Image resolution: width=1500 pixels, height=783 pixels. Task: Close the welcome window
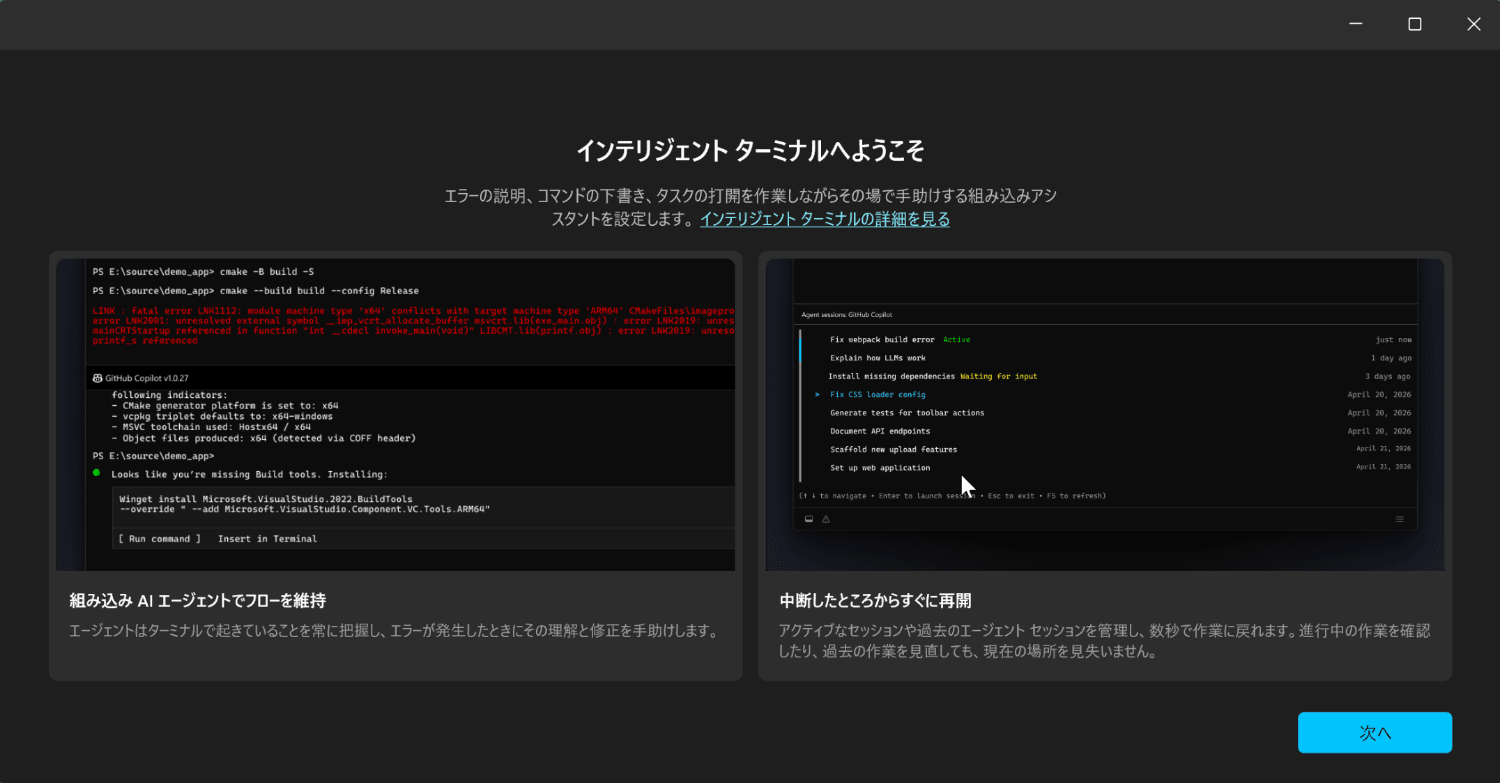click(x=1473, y=24)
